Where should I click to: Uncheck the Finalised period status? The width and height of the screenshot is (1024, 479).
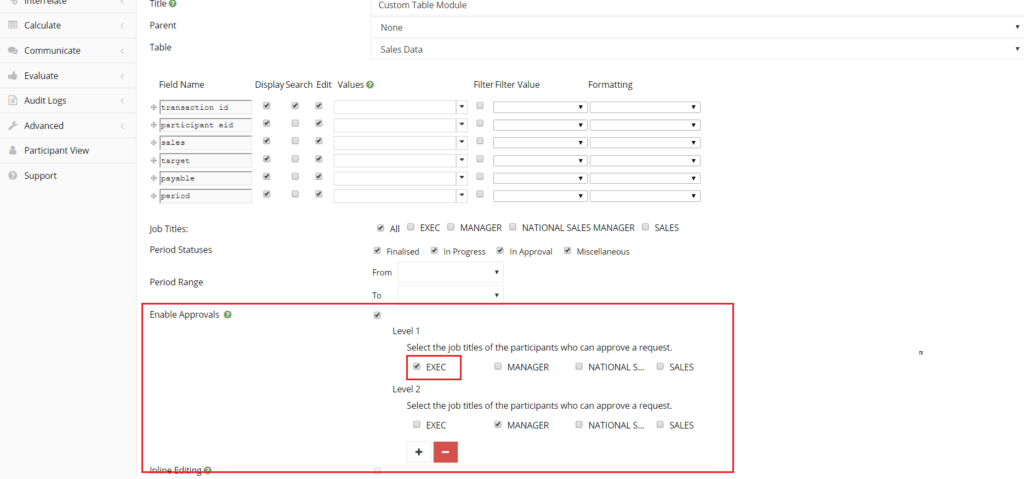[377, 250]
